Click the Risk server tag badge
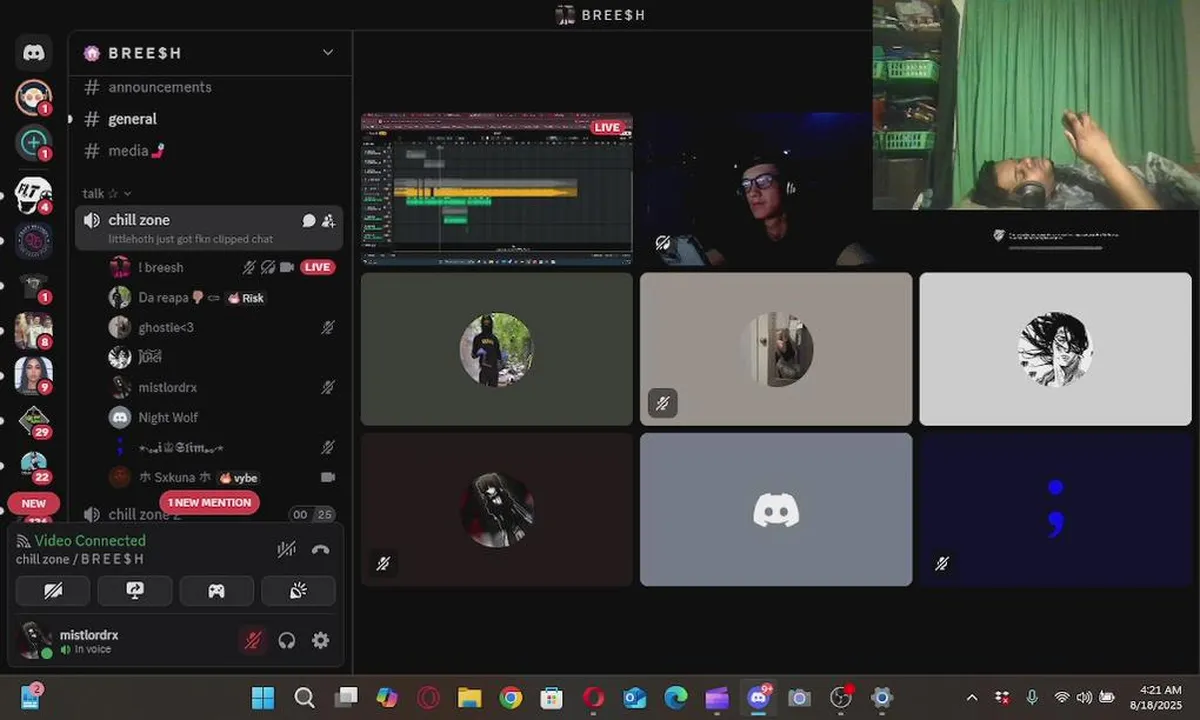Screen dimensions: 1200x720 point(246,298)
